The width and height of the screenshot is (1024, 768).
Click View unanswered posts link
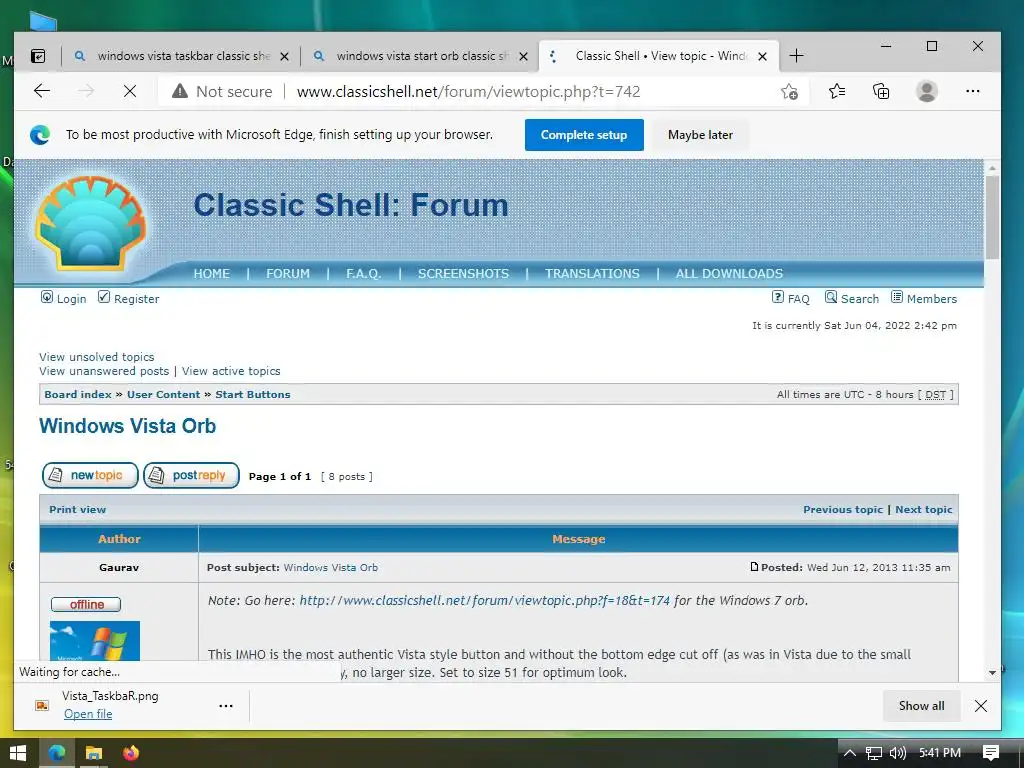pos(104,371)
